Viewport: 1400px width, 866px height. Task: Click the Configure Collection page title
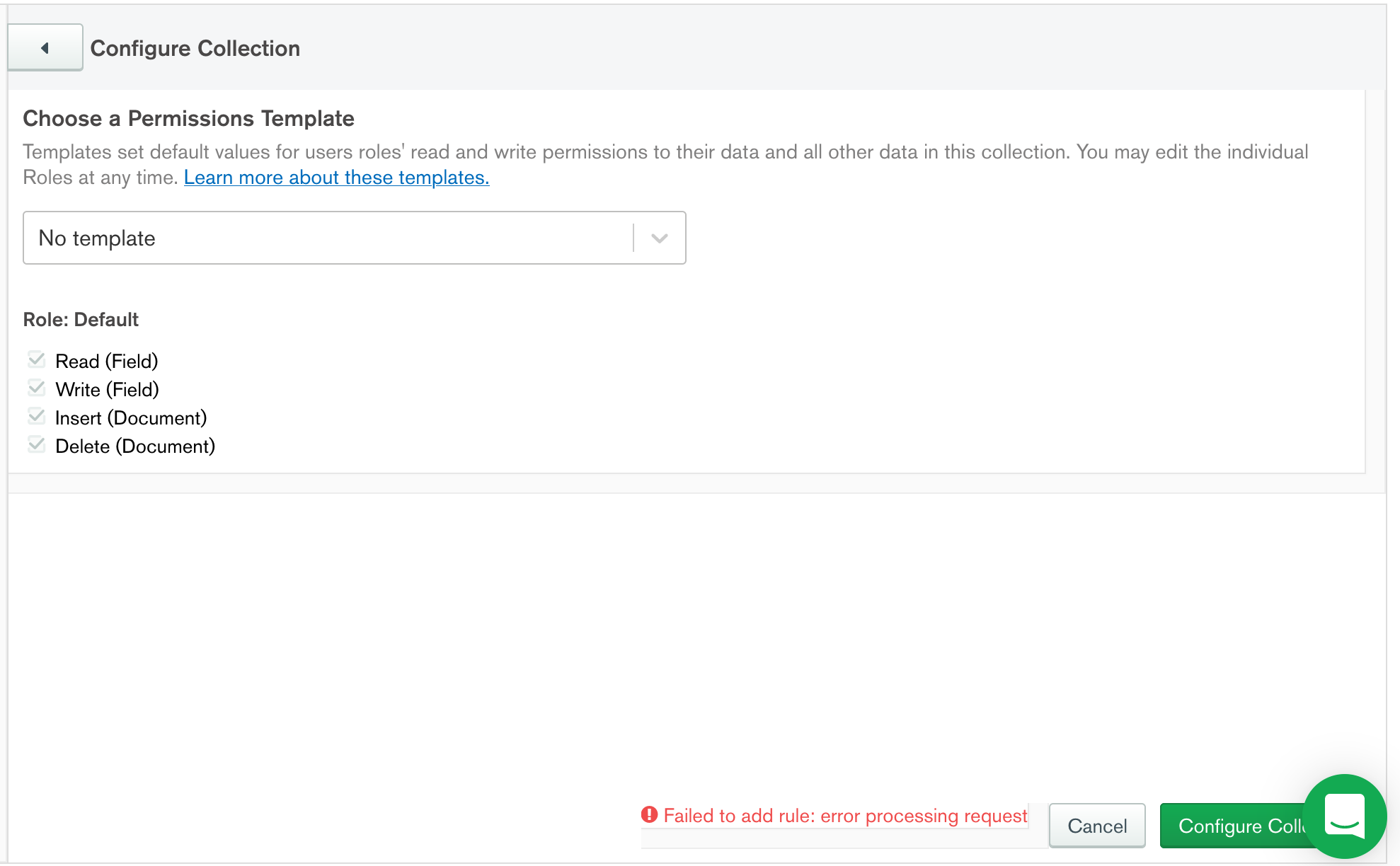[x=195, y=48]
